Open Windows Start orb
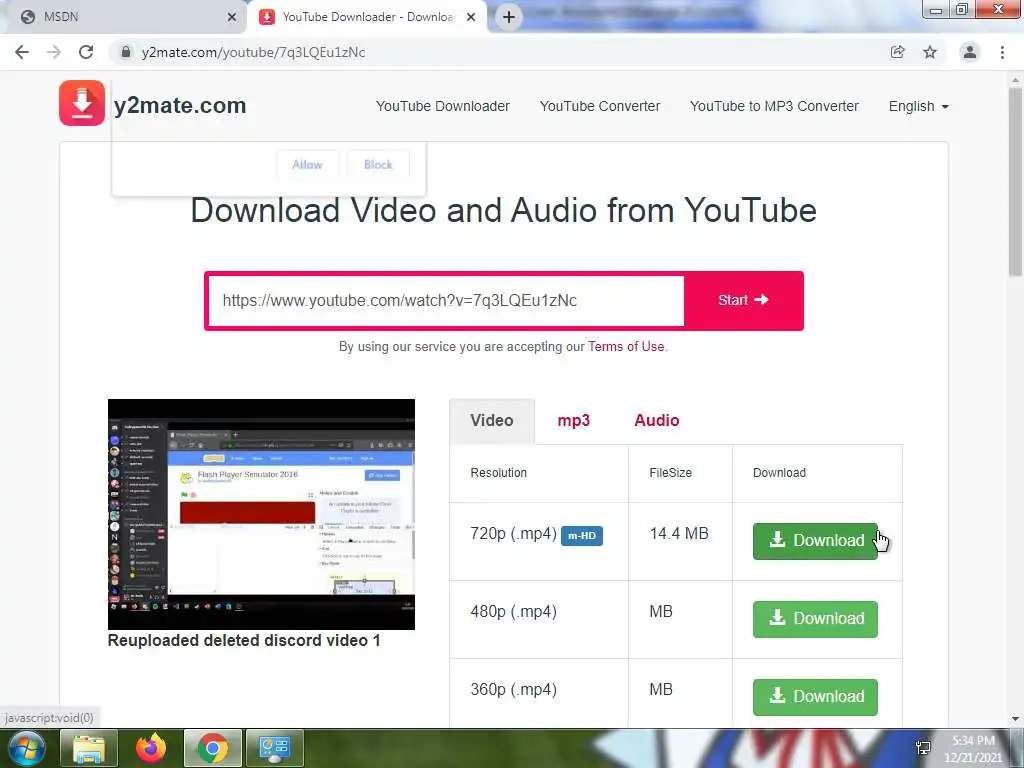Screen dimensions: 1024x768 point(26,748)
